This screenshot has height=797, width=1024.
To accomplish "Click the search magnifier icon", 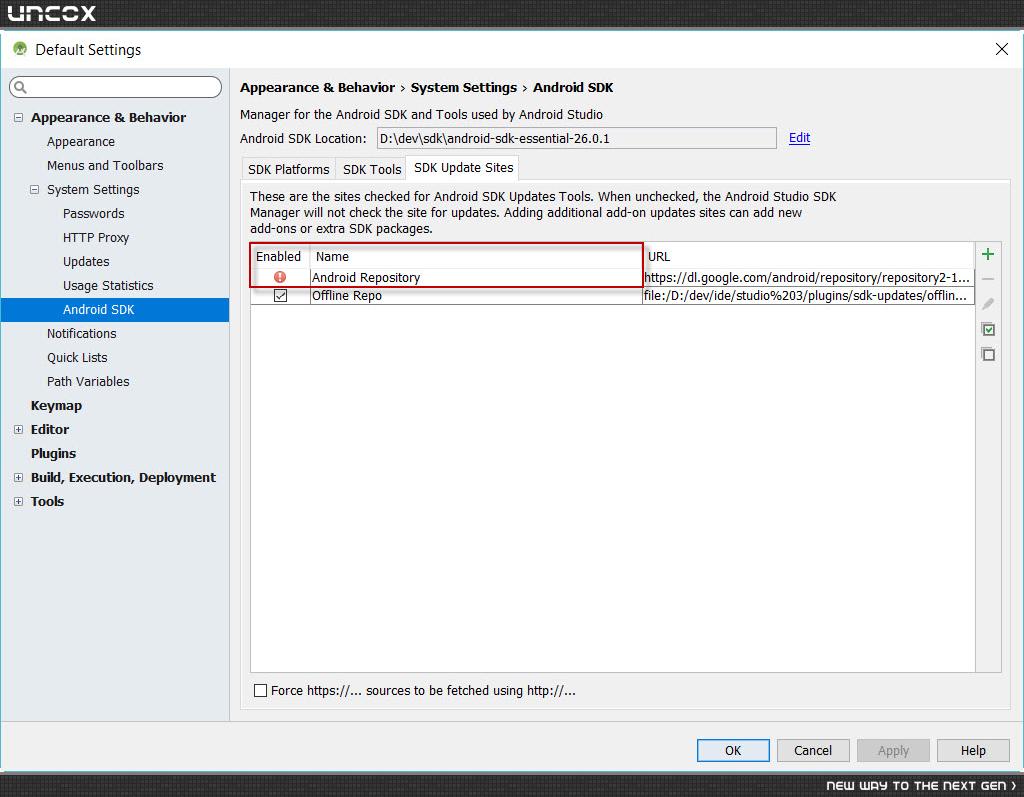I will 20,87.
